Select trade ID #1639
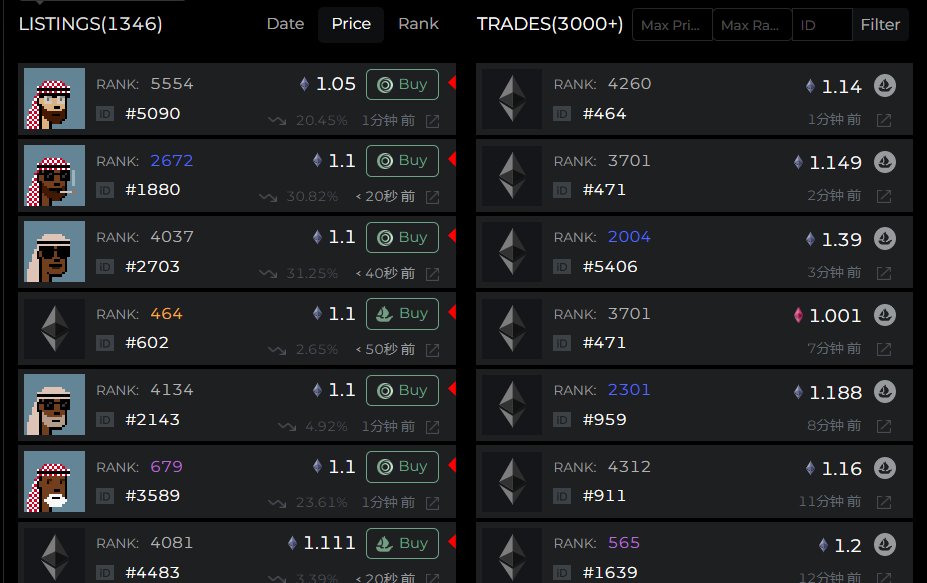 pos(610,573)
